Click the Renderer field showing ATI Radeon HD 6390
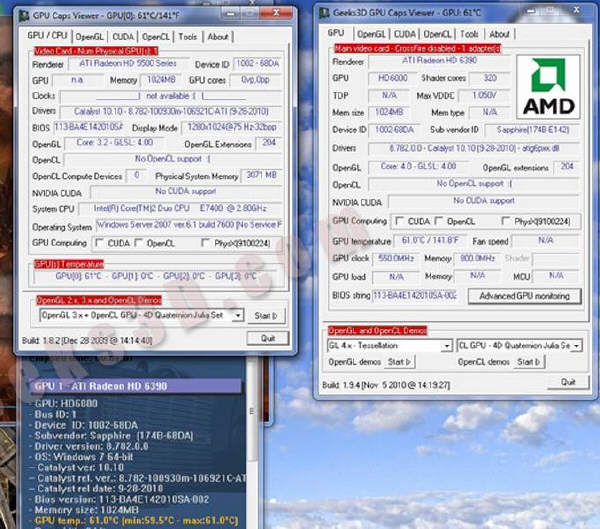Screen dimensions: 600x529 (x=439, y=60)
